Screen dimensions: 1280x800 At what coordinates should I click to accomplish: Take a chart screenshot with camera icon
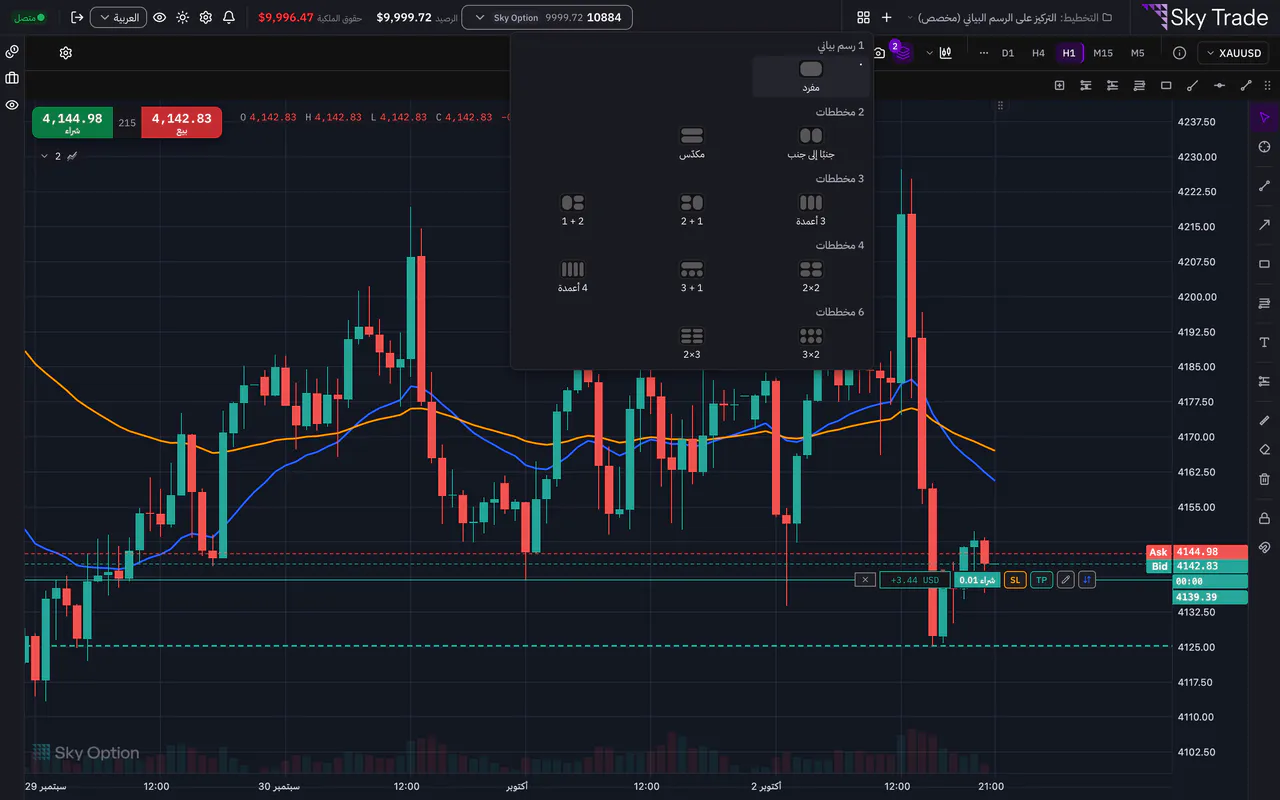(879, 53)
